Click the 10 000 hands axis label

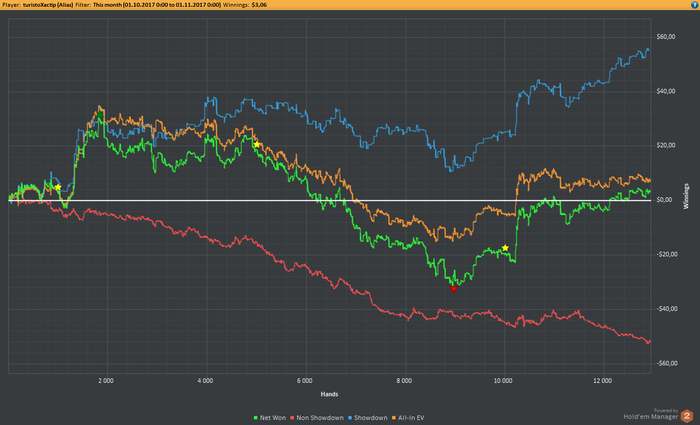(x=503, y=381)
